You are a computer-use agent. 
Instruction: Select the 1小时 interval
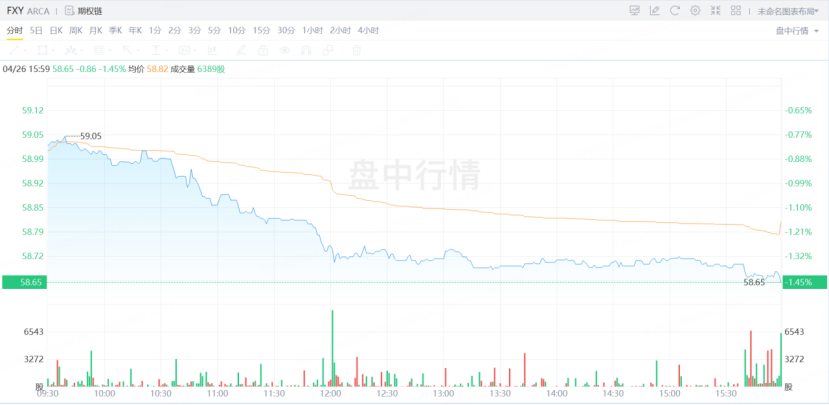coord(312,31)
